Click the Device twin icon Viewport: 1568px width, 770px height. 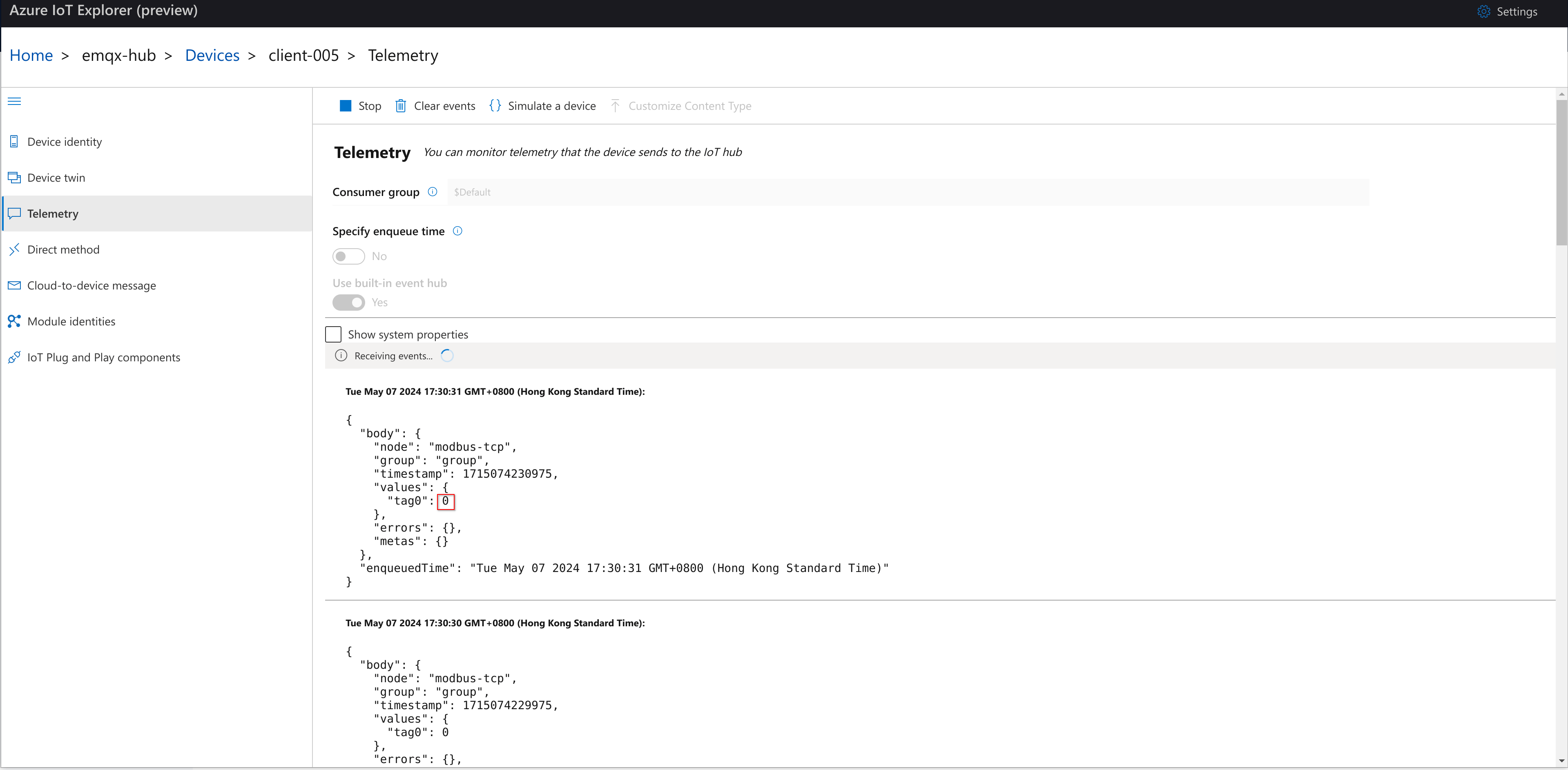pyautogui.click(x=14, y=177)
